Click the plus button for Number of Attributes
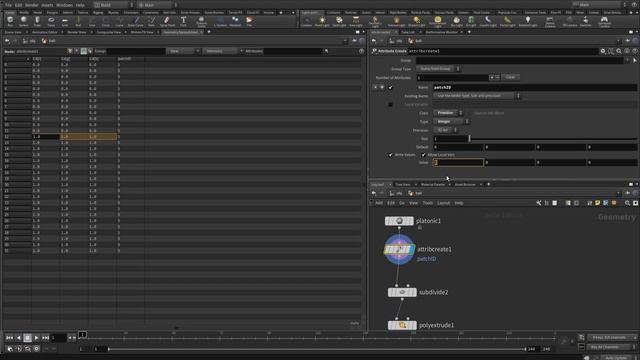The width and height of the screenshot is (640, 360). click(x=491, y=77)
